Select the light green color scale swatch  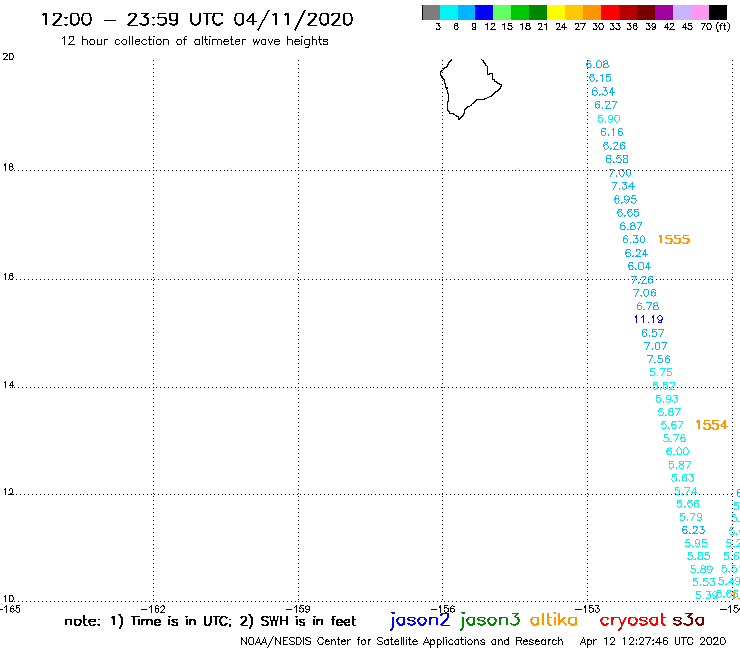click(x=502, y=12)
